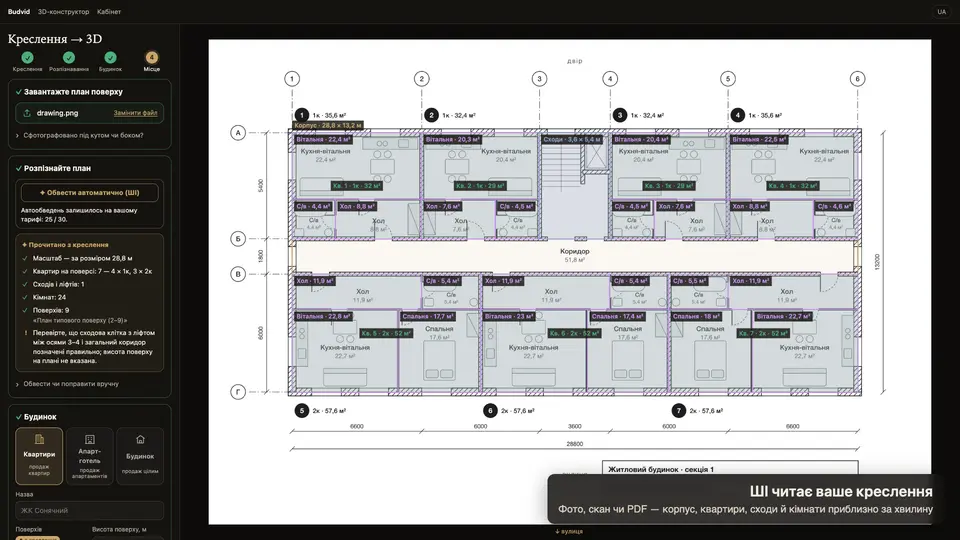Select the 'Кв. 6 · 2к · 52 м²' tag
This screenshot has width=960, height=540.
(x=574, y=334)
